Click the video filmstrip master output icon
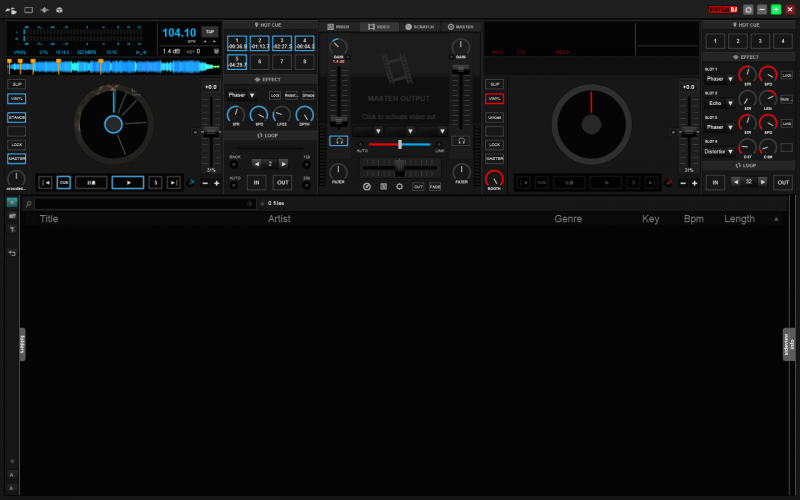 pyautogui.click(x=397, y=69)
